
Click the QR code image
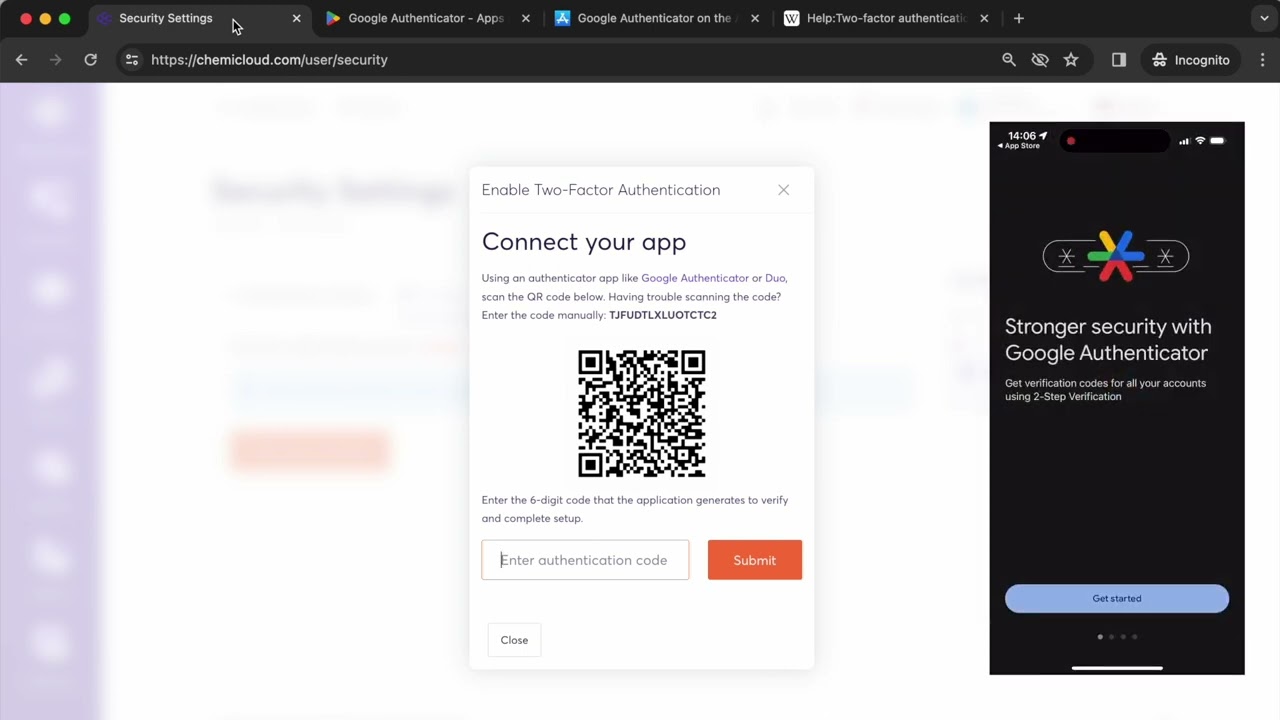coord(642,414)
